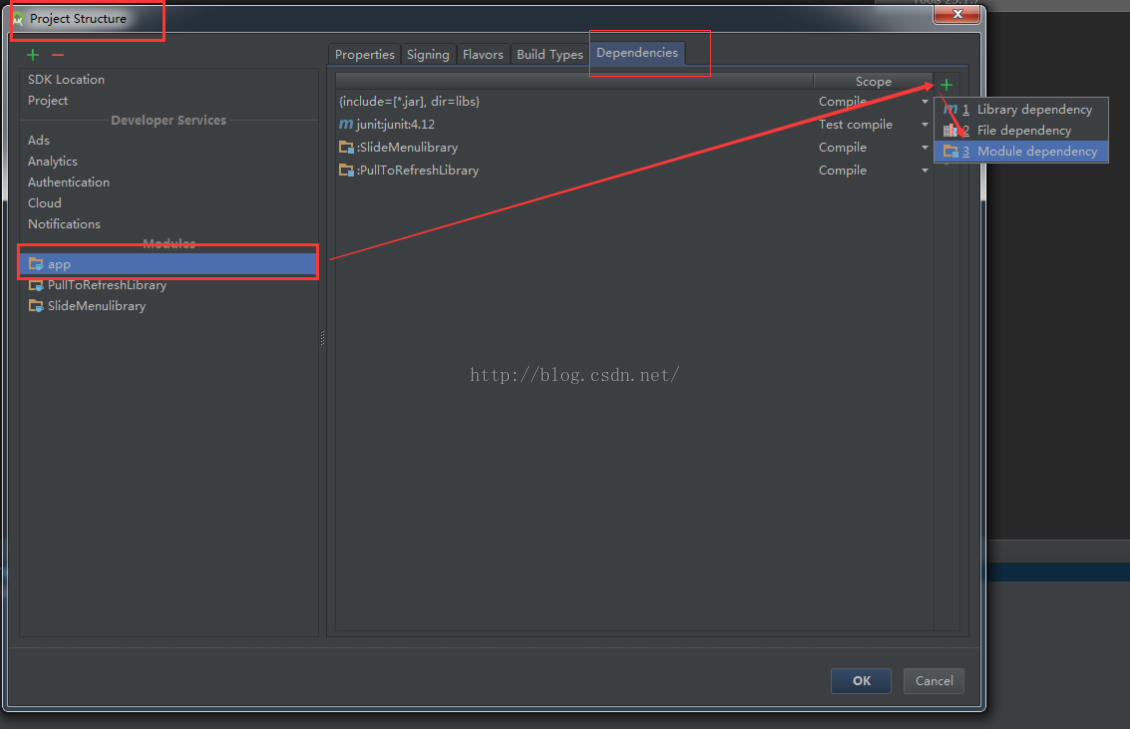Open scope dropdown for junit:junit:4.12

click(925, 125)
